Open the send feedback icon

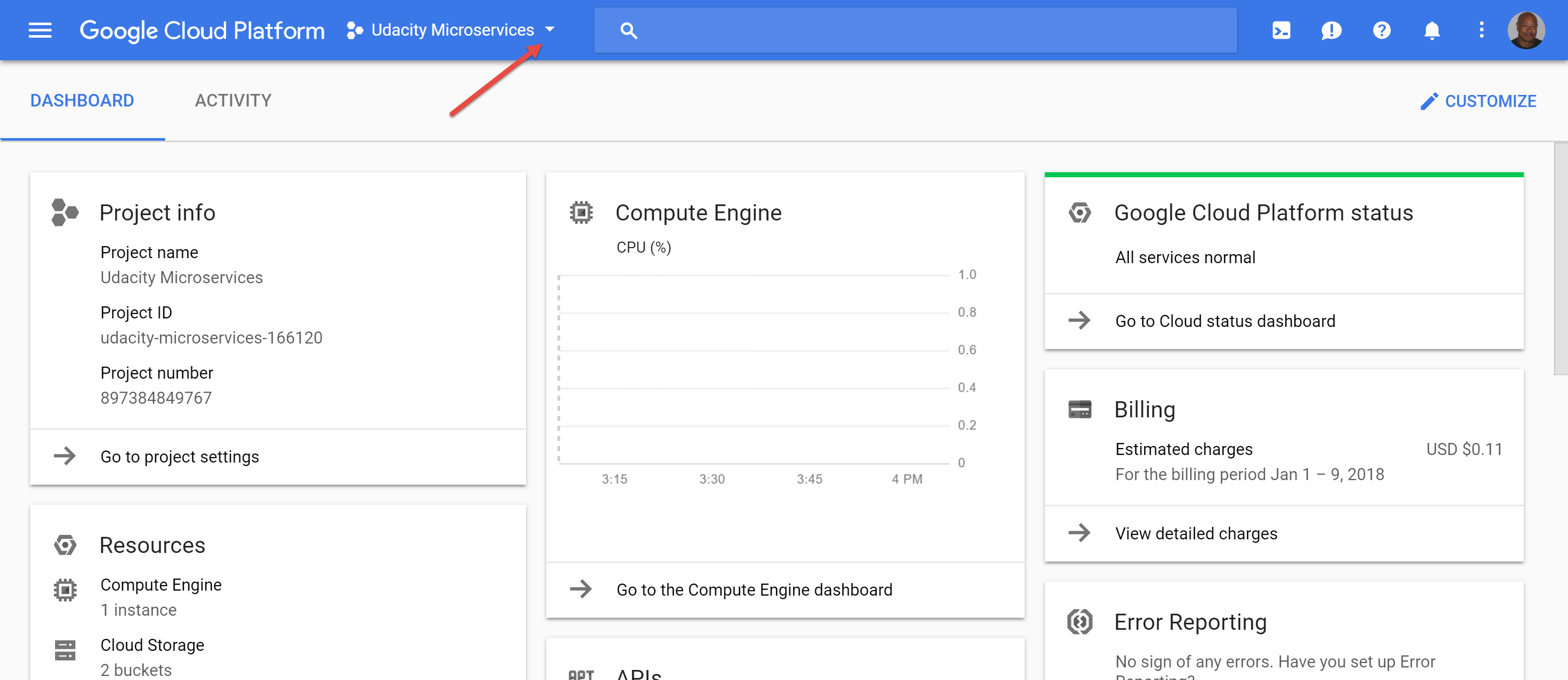pyautogui.click(x=1331, y=31)
